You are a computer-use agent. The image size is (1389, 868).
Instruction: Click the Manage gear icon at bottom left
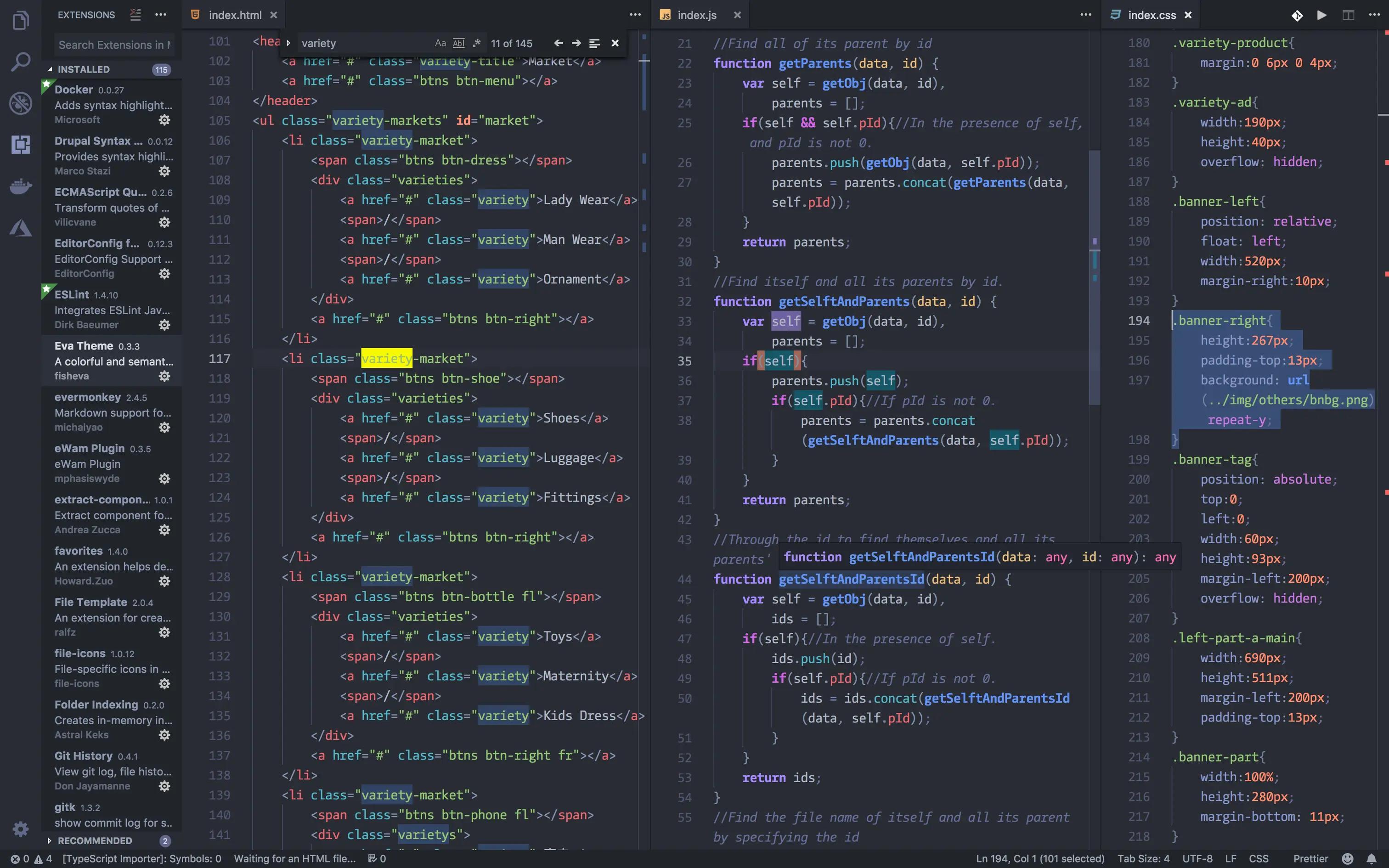point(21,829)
